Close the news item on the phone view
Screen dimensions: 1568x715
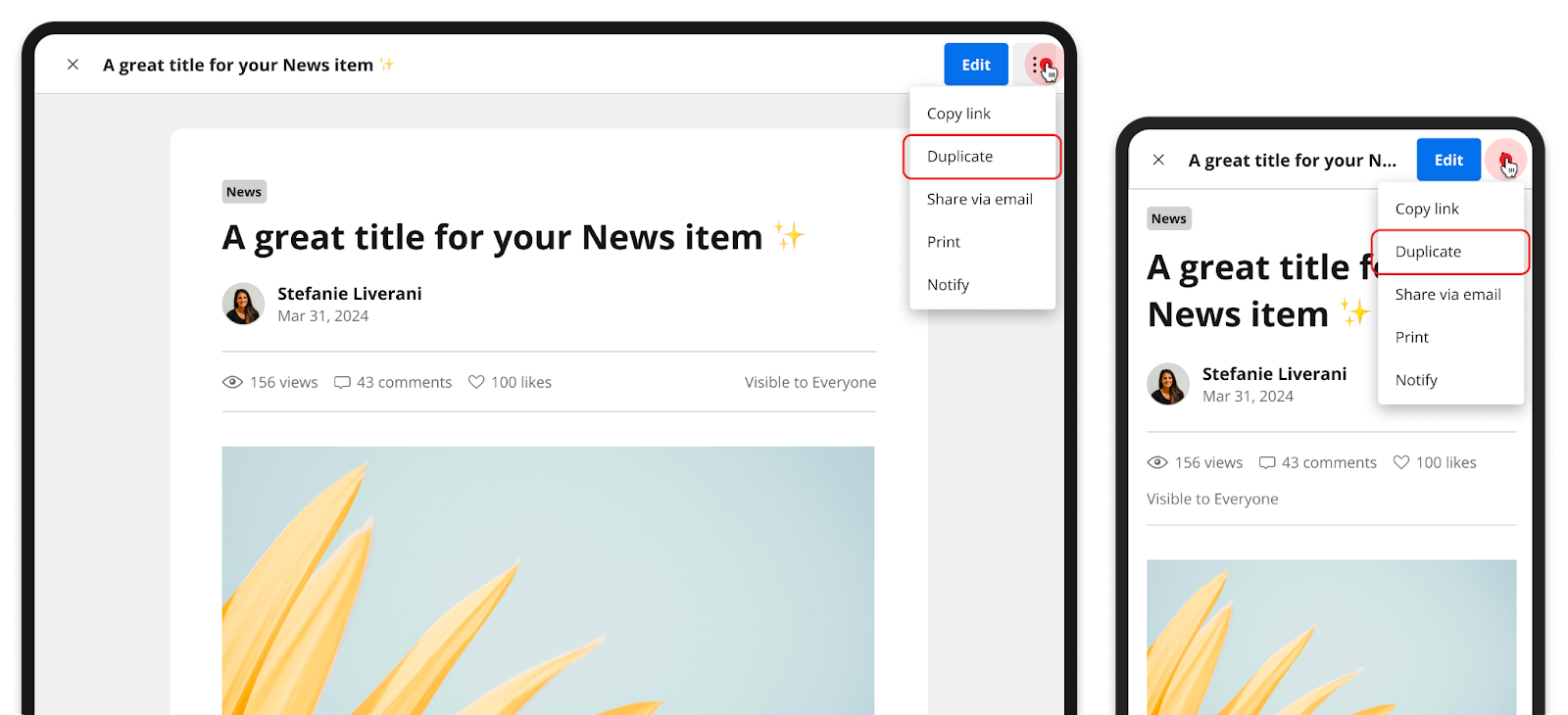click(x=1158, y=160)
